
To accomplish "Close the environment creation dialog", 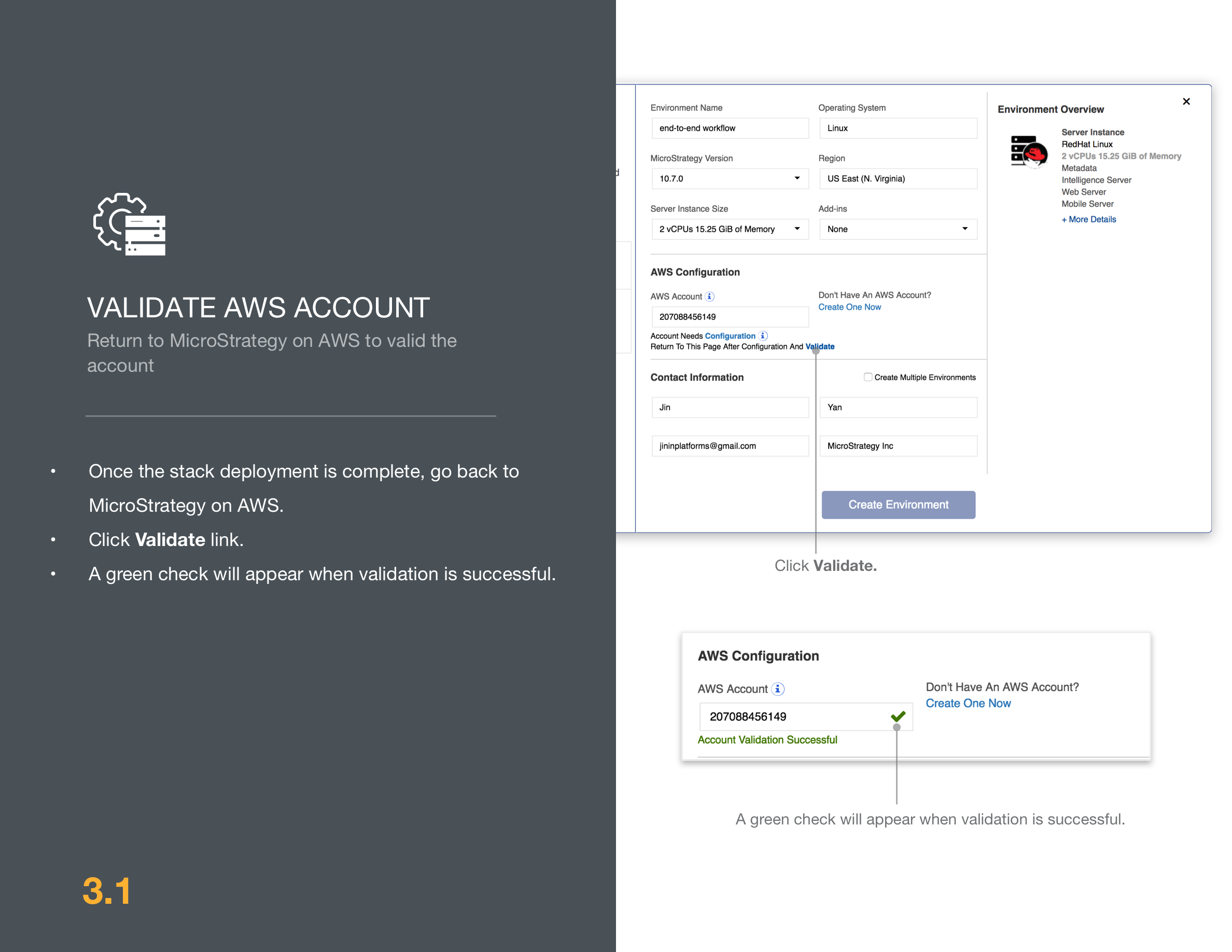I will [1186, 102].
